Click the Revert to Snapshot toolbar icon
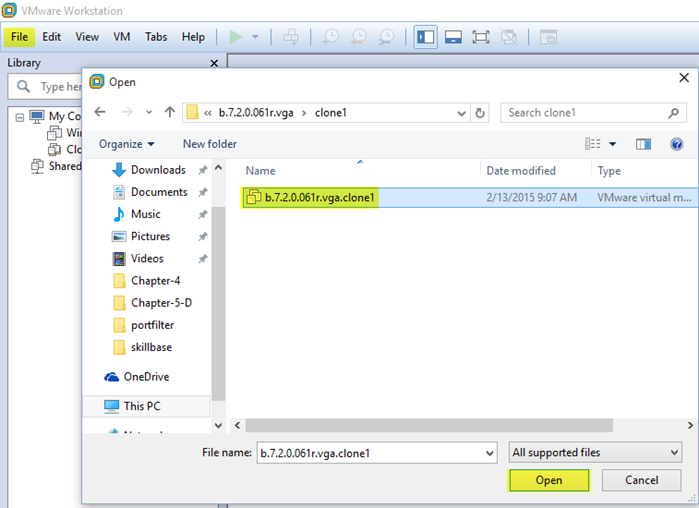This screenshot has width=699, height=508. click(x=359, y=37)
